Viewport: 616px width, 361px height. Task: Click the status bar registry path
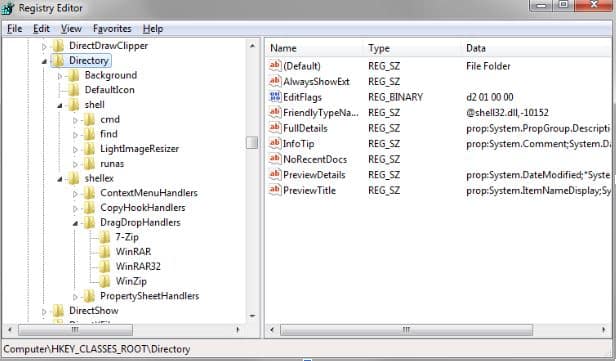pos(97,349)
